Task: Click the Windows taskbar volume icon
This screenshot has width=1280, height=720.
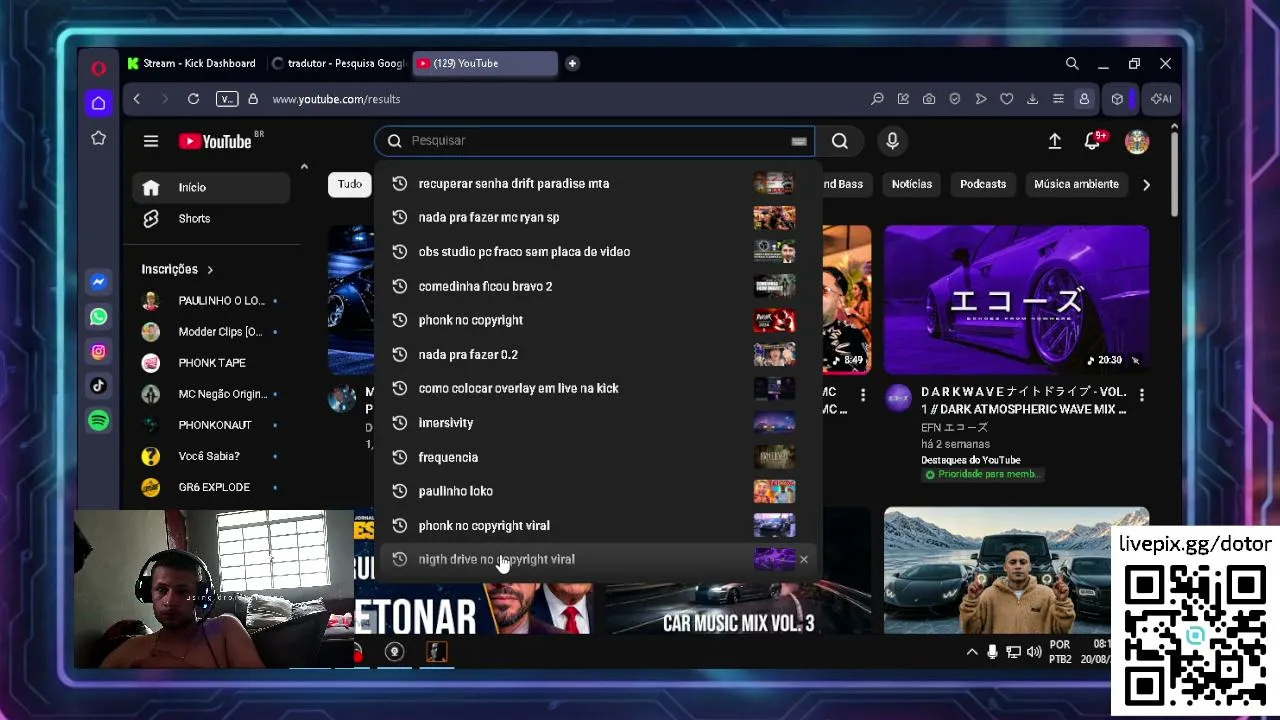Action: click(1034, 652)
